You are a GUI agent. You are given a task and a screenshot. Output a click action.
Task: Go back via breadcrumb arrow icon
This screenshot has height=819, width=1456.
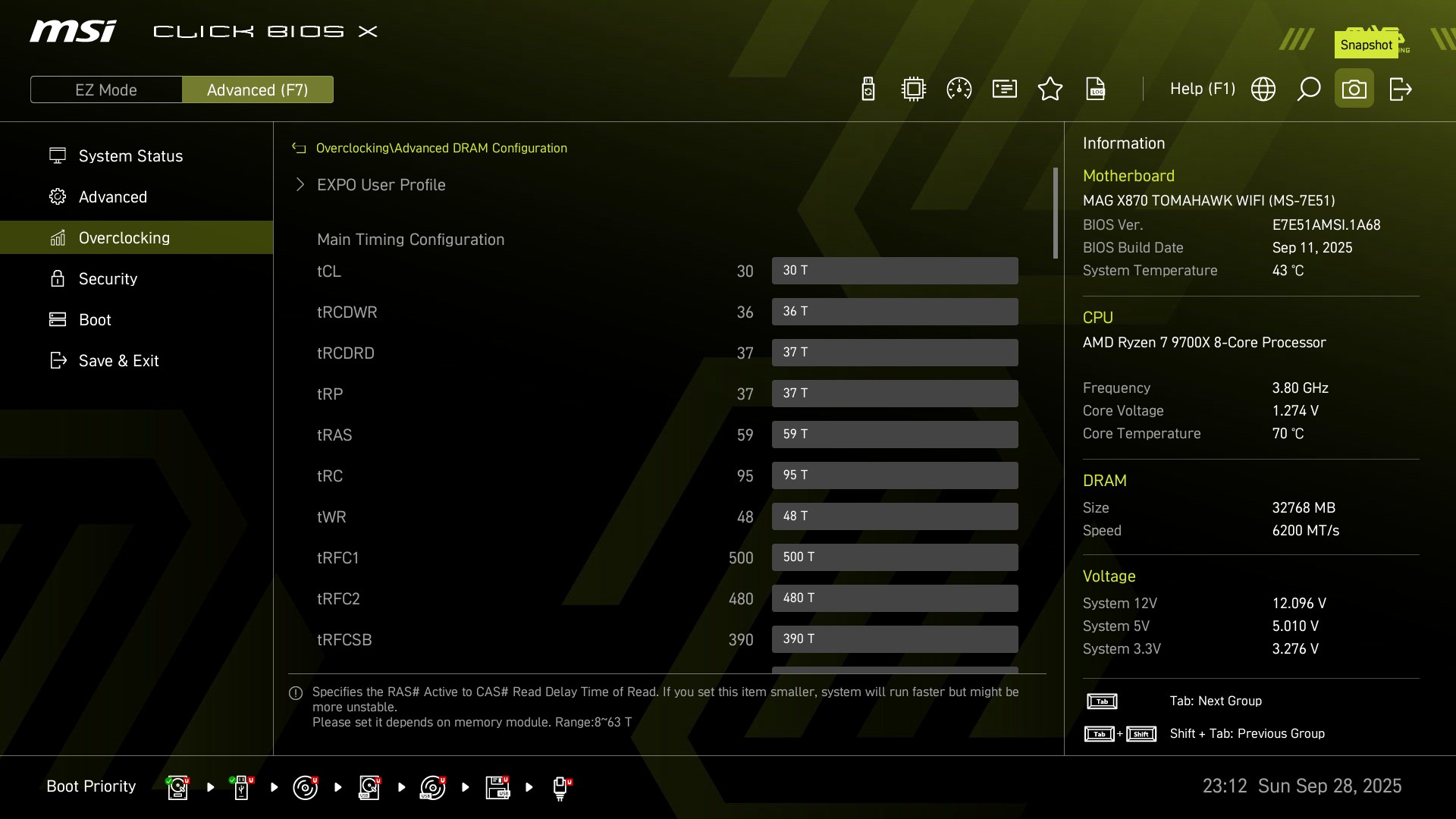coord(299,149)
